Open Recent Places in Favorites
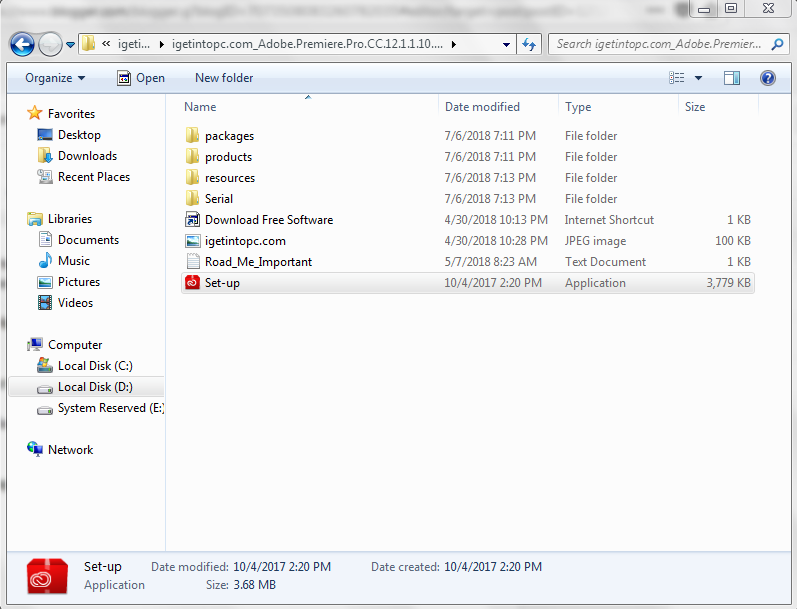The image size is (797, 609). [94, 177]
